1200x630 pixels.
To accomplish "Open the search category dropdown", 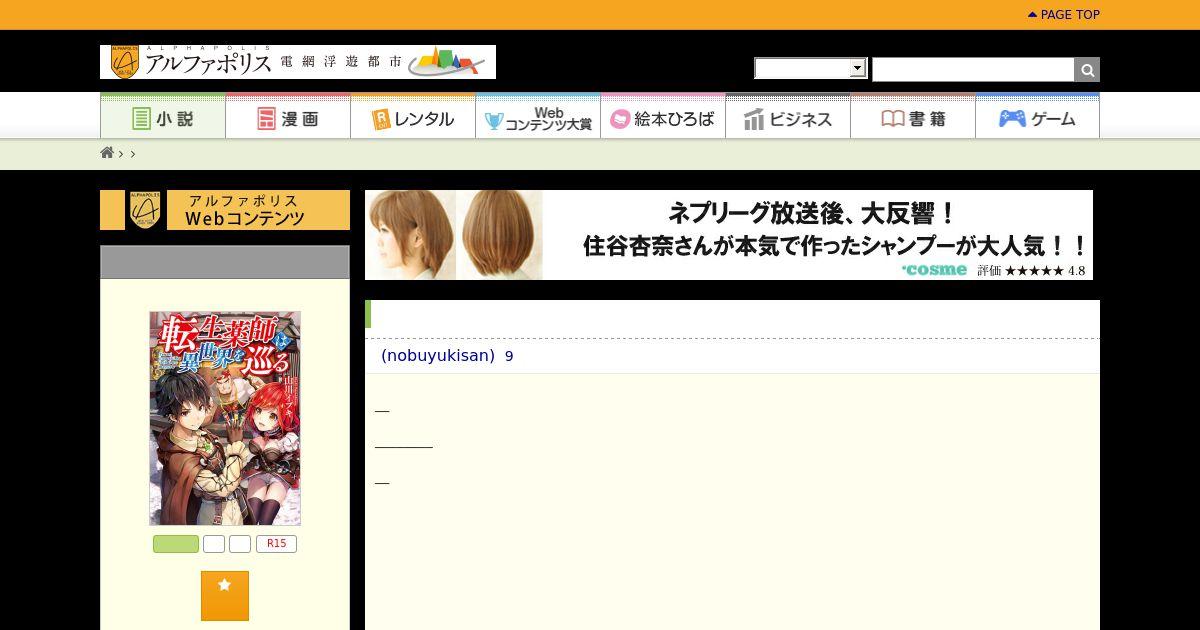I will [x=810, y=68].
